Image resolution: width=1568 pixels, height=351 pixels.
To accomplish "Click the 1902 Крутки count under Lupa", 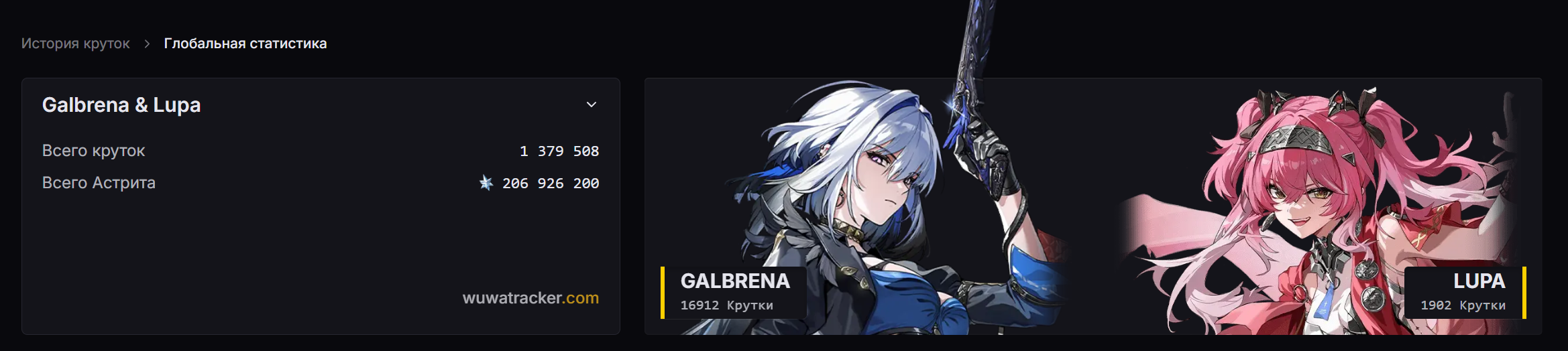I will 1463,305.
